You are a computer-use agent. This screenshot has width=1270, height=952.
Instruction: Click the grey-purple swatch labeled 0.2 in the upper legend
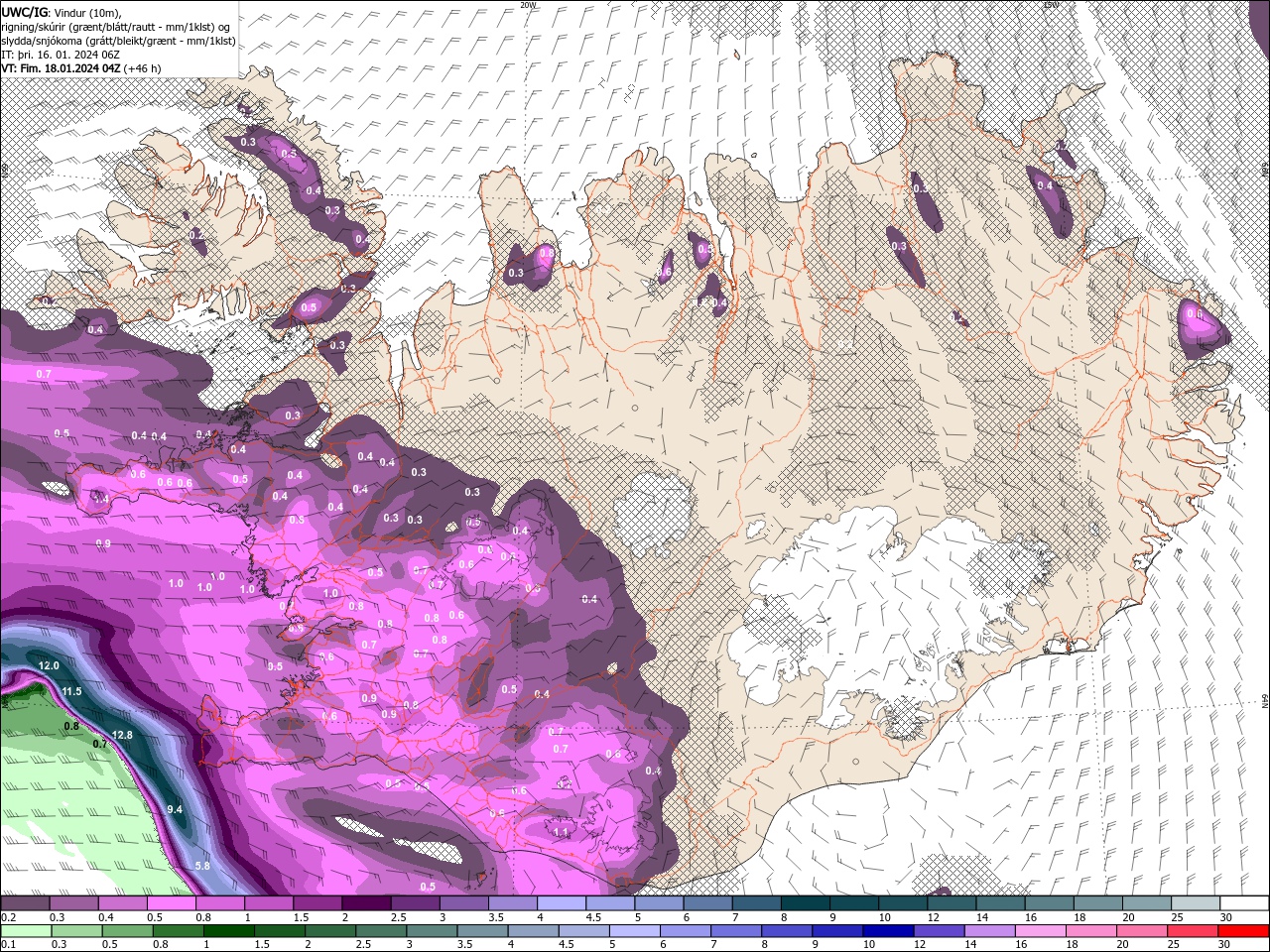(25, 903)
